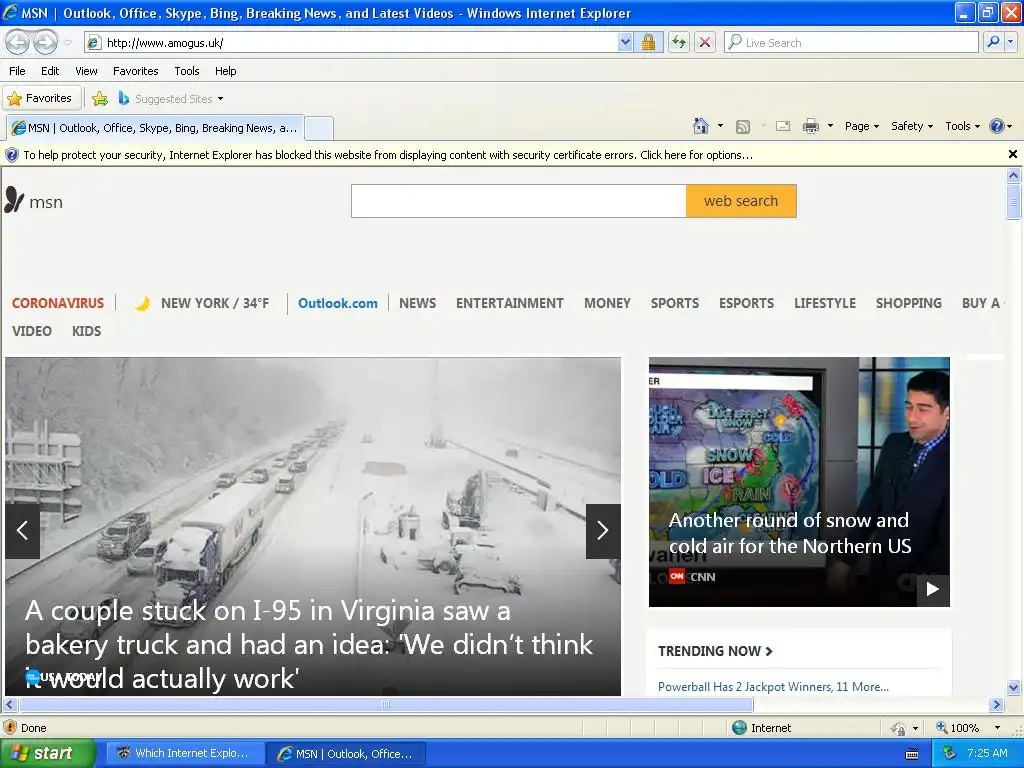Click the Stop loading red X button
The height and width of the screenshot is (768, 1024).
(x=705, y=42)
